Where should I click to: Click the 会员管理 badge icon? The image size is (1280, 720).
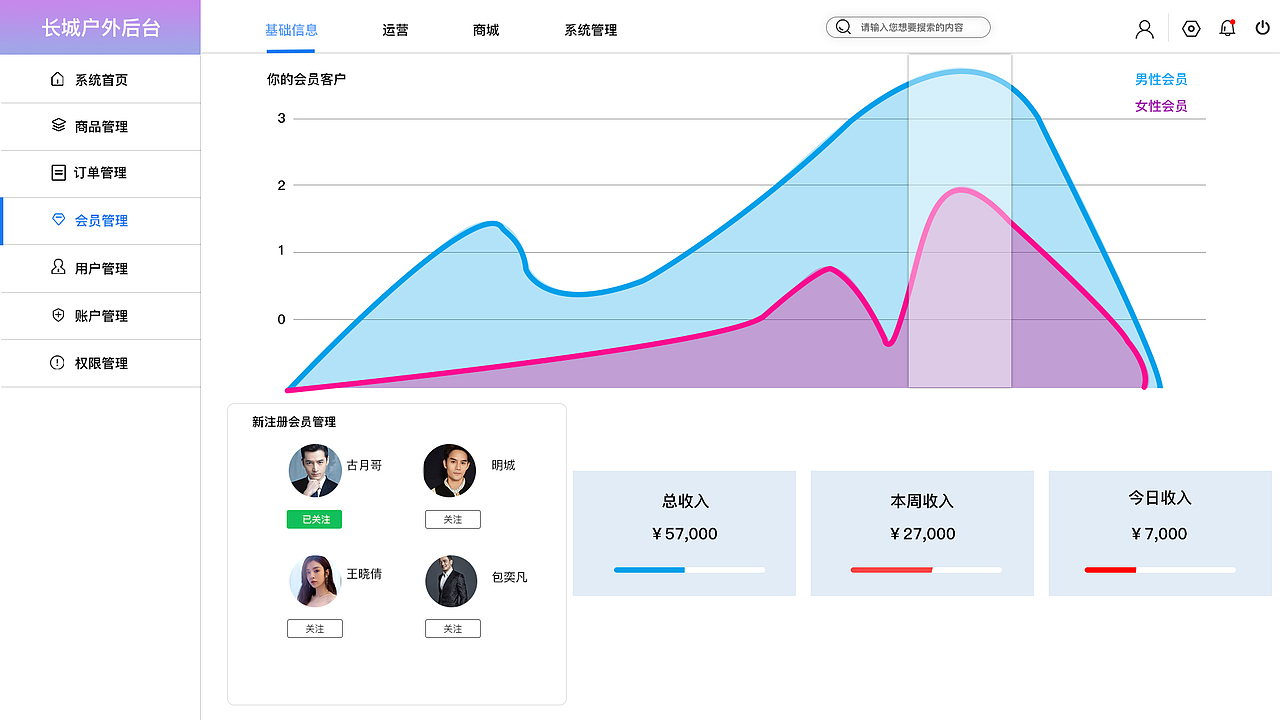(x=57, y=220)
